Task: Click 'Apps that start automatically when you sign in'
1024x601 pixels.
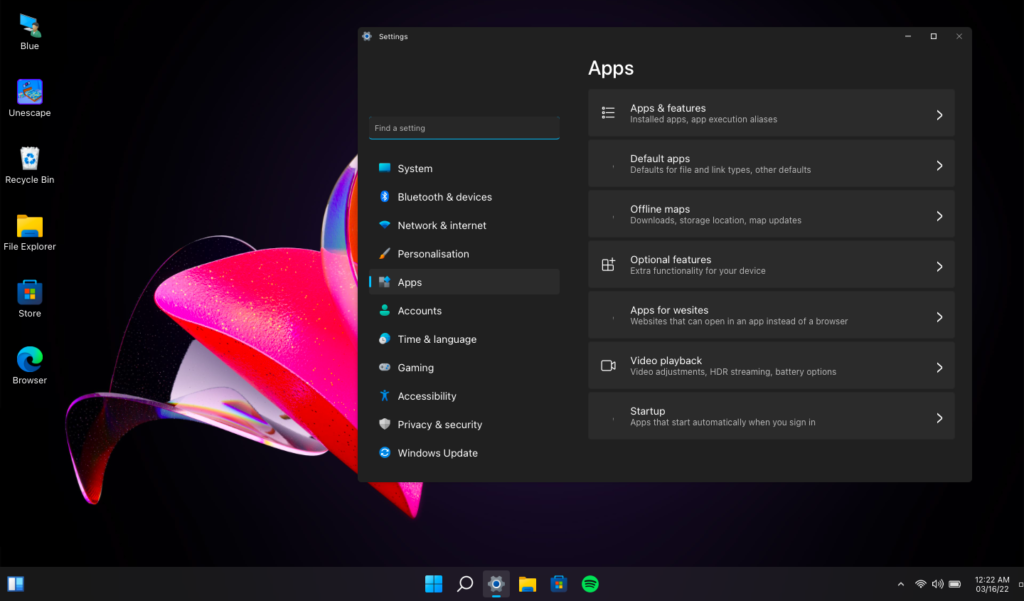Action: [x=722, y=423]
